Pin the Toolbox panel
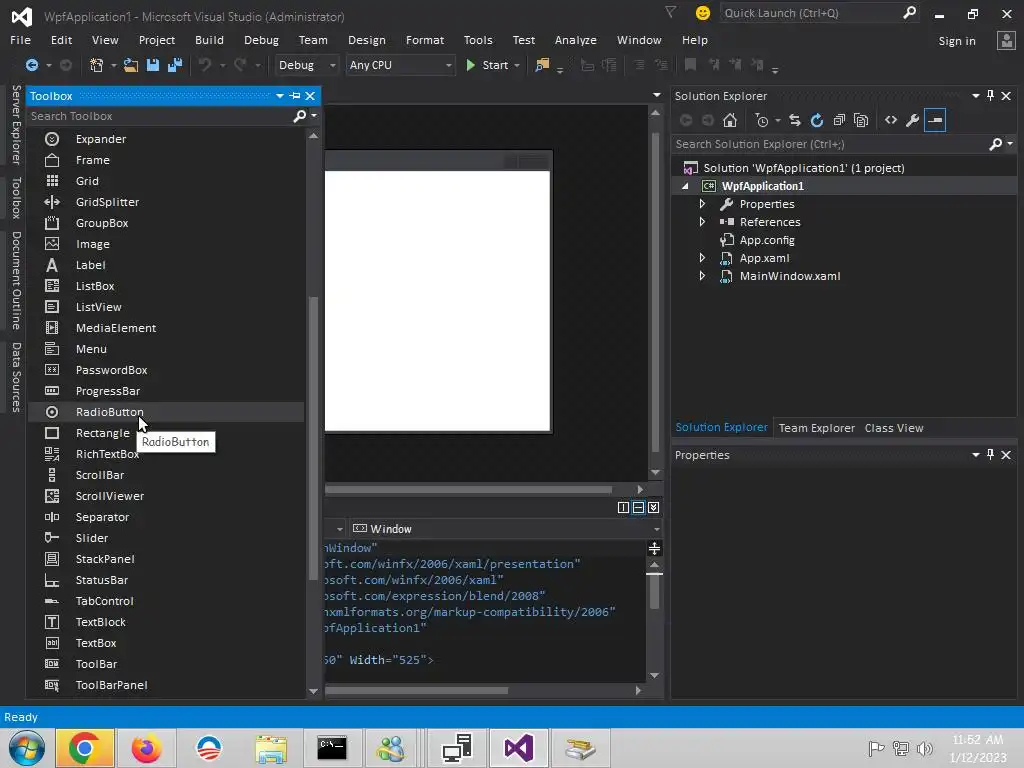The image size is (1024, 768). pos(295,96)
